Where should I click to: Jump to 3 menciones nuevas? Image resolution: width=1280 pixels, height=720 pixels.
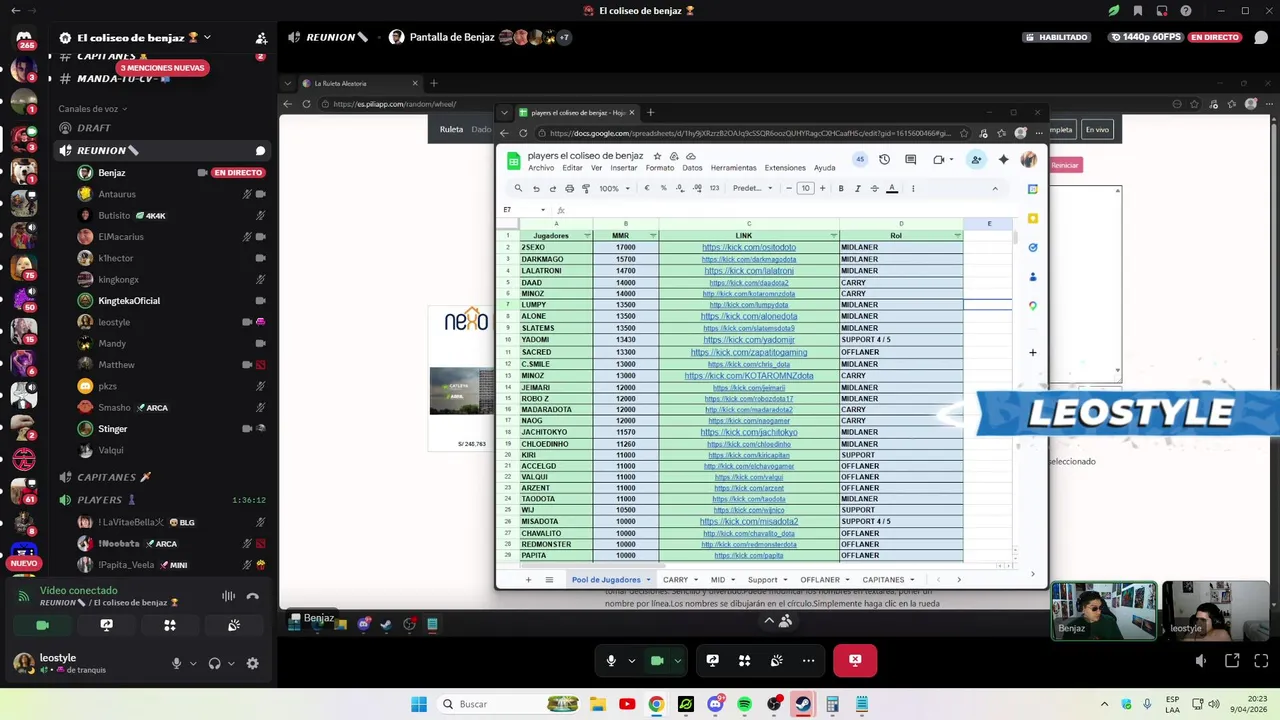(163, 68)
